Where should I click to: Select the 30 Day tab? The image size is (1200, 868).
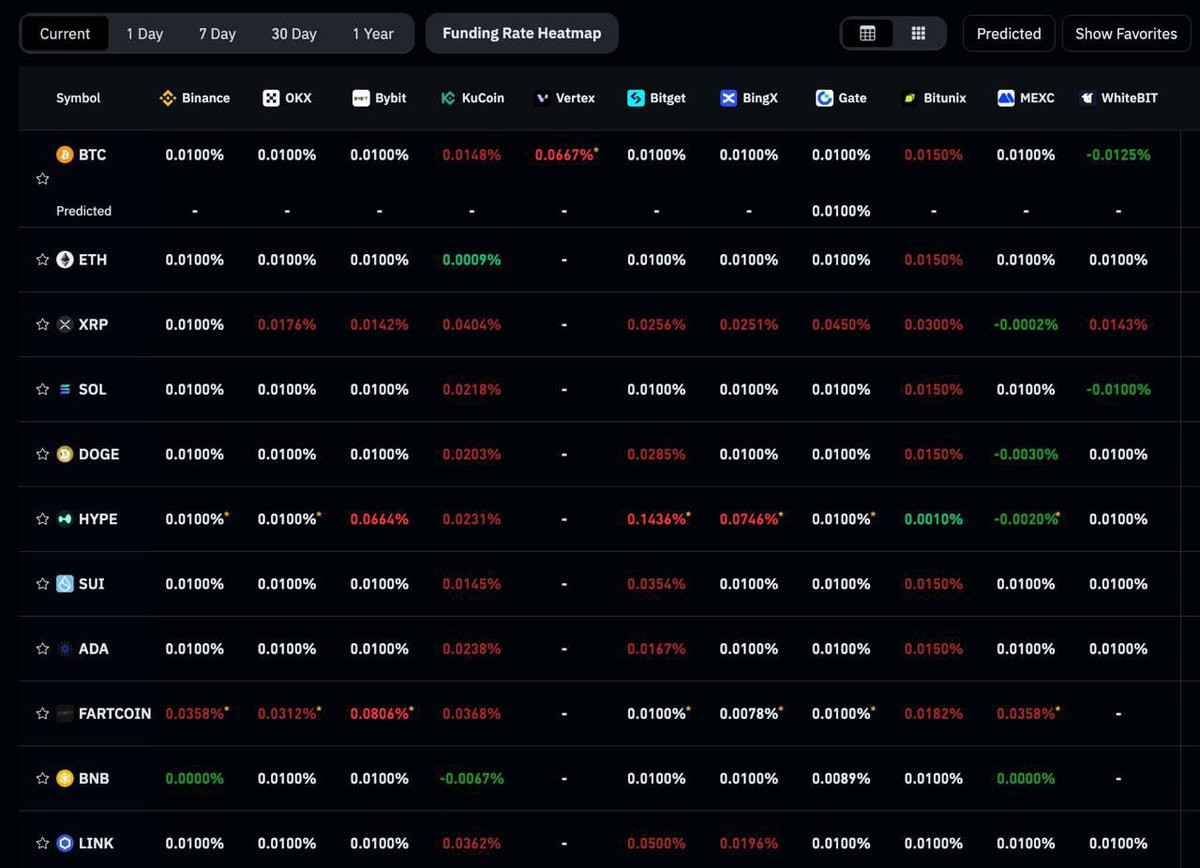click(x=294, y=34)
